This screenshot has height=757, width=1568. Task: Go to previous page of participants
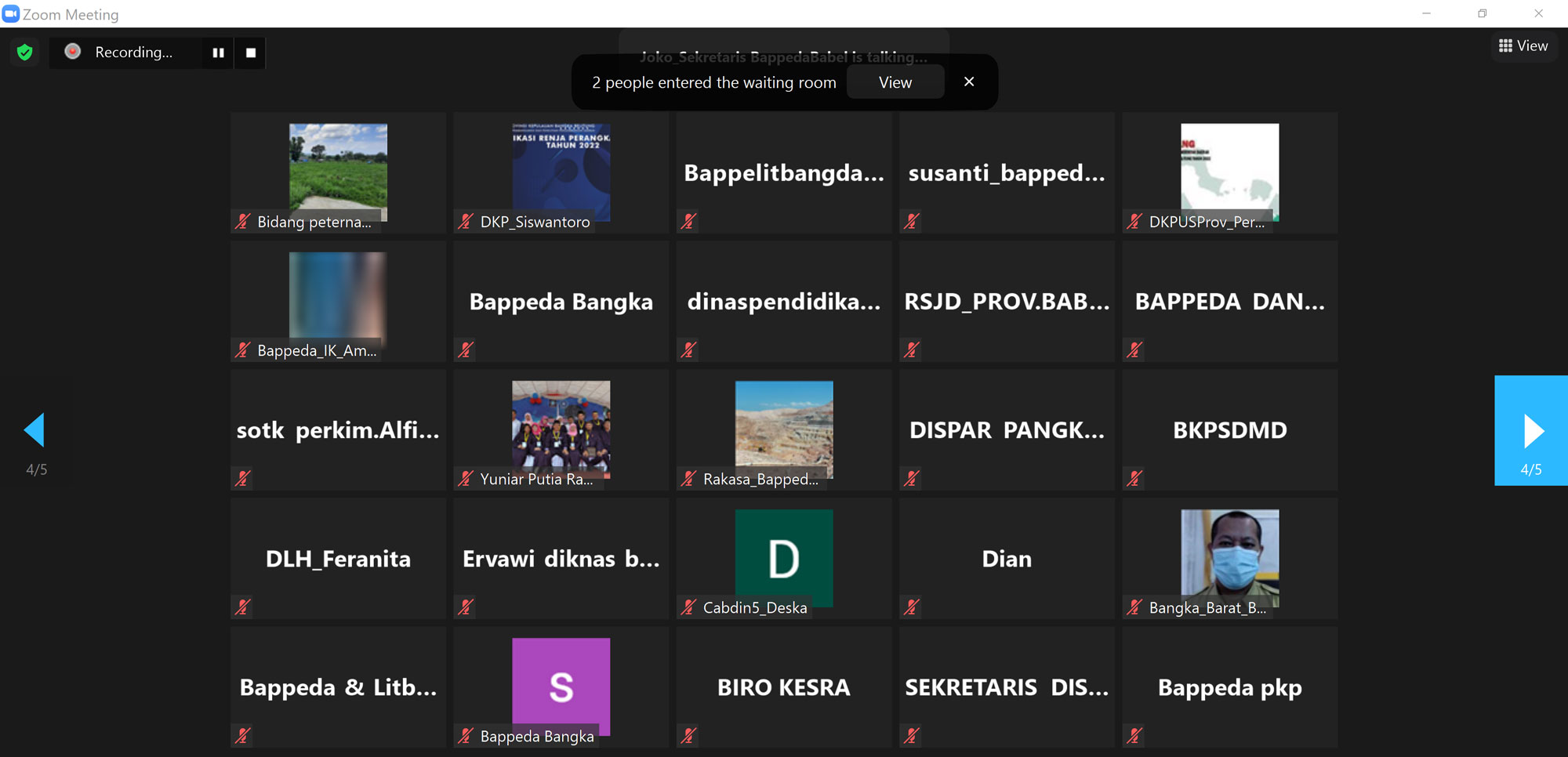point(35,430)
